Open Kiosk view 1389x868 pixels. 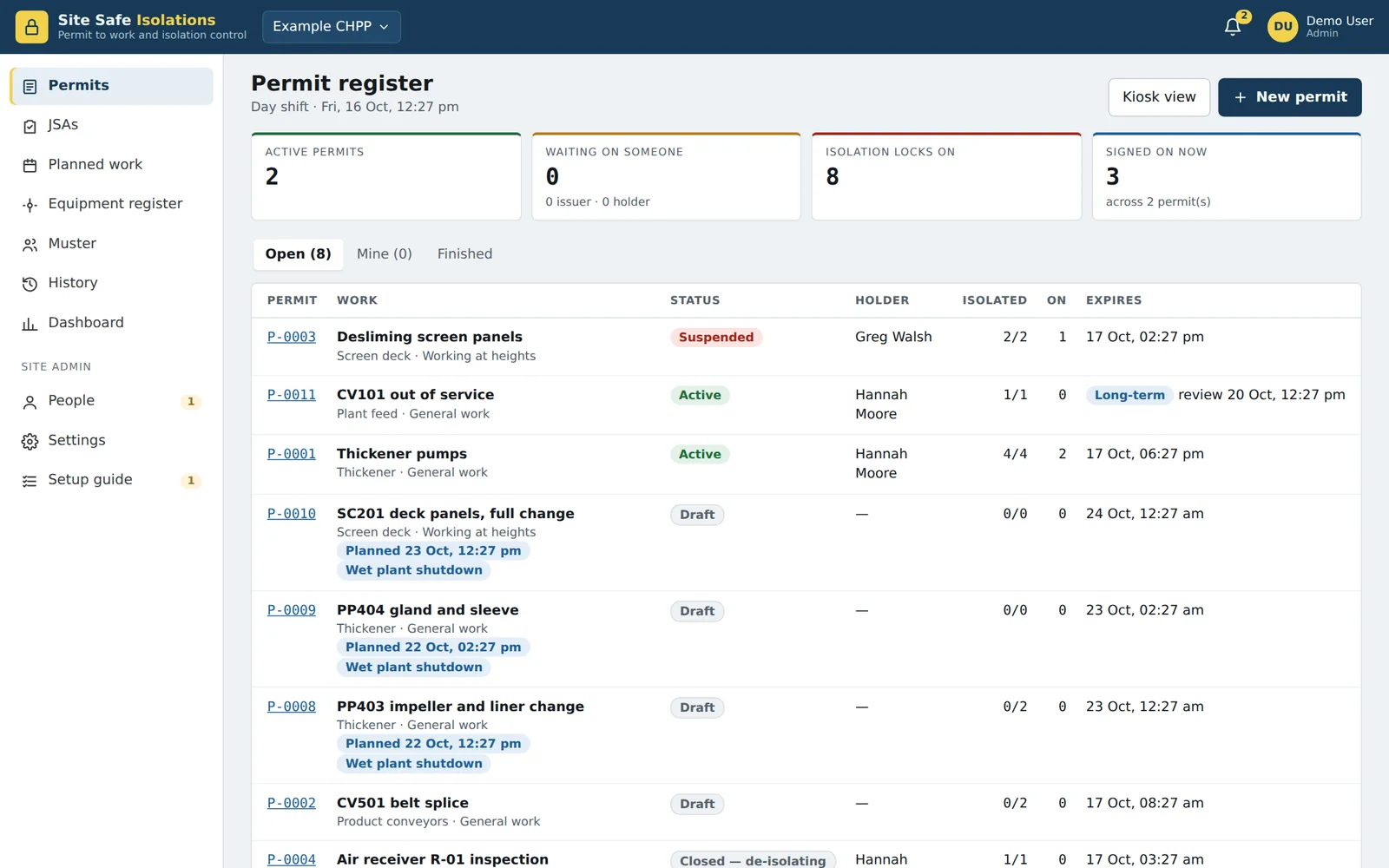tap(1159, 97)
